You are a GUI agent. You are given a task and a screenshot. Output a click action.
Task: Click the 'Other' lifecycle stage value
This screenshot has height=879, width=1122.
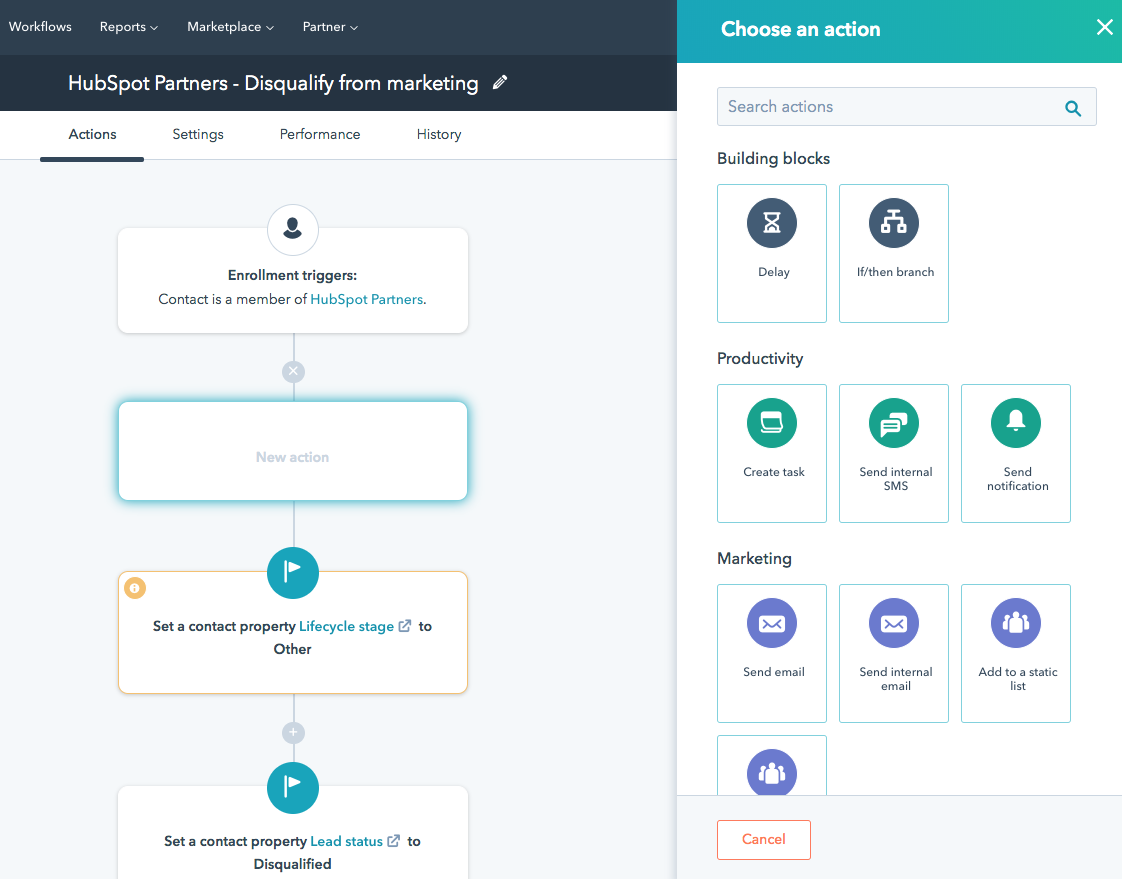click(x=293, y=649)
